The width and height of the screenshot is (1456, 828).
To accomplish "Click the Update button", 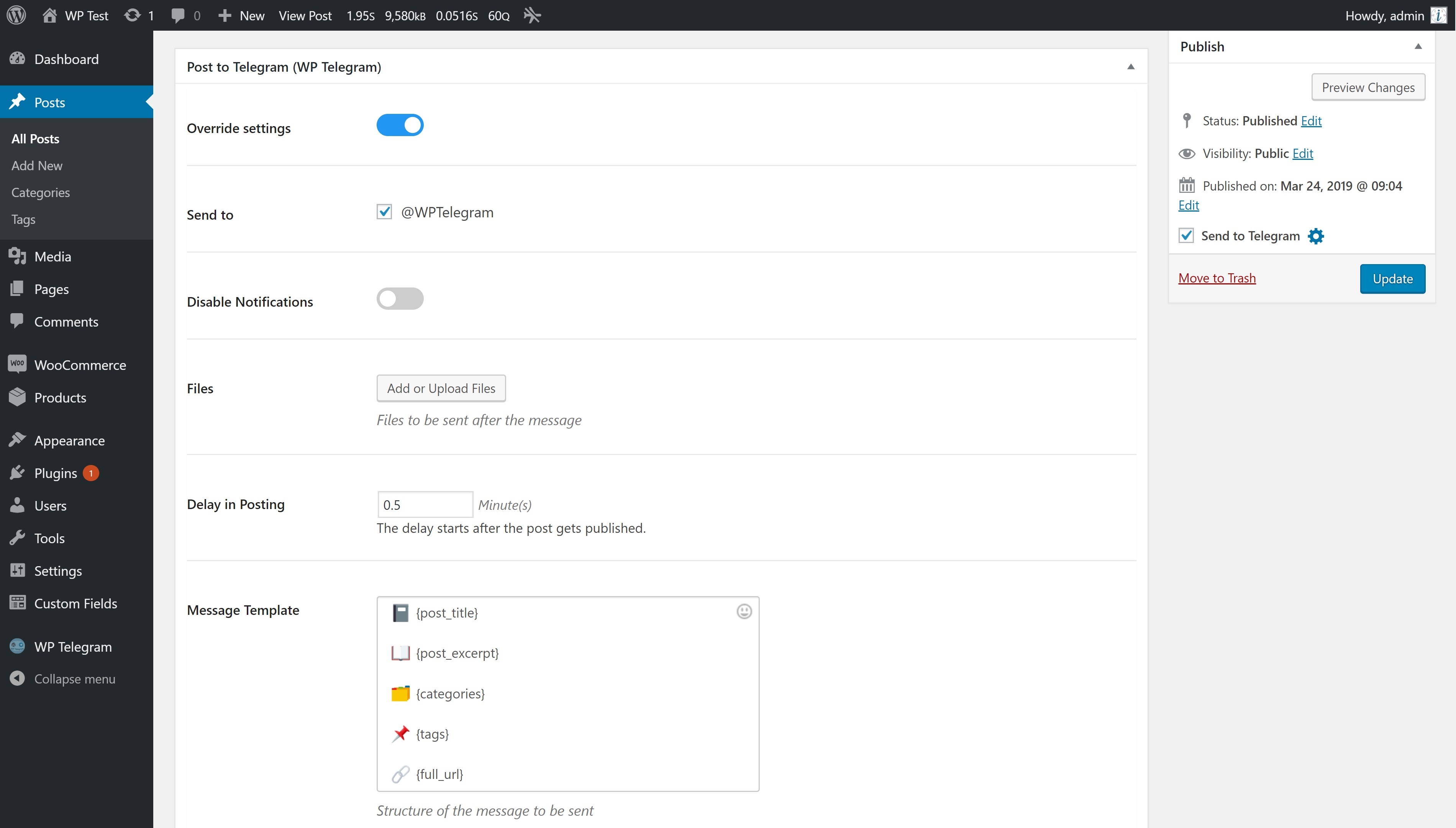I will [1392, 279].
